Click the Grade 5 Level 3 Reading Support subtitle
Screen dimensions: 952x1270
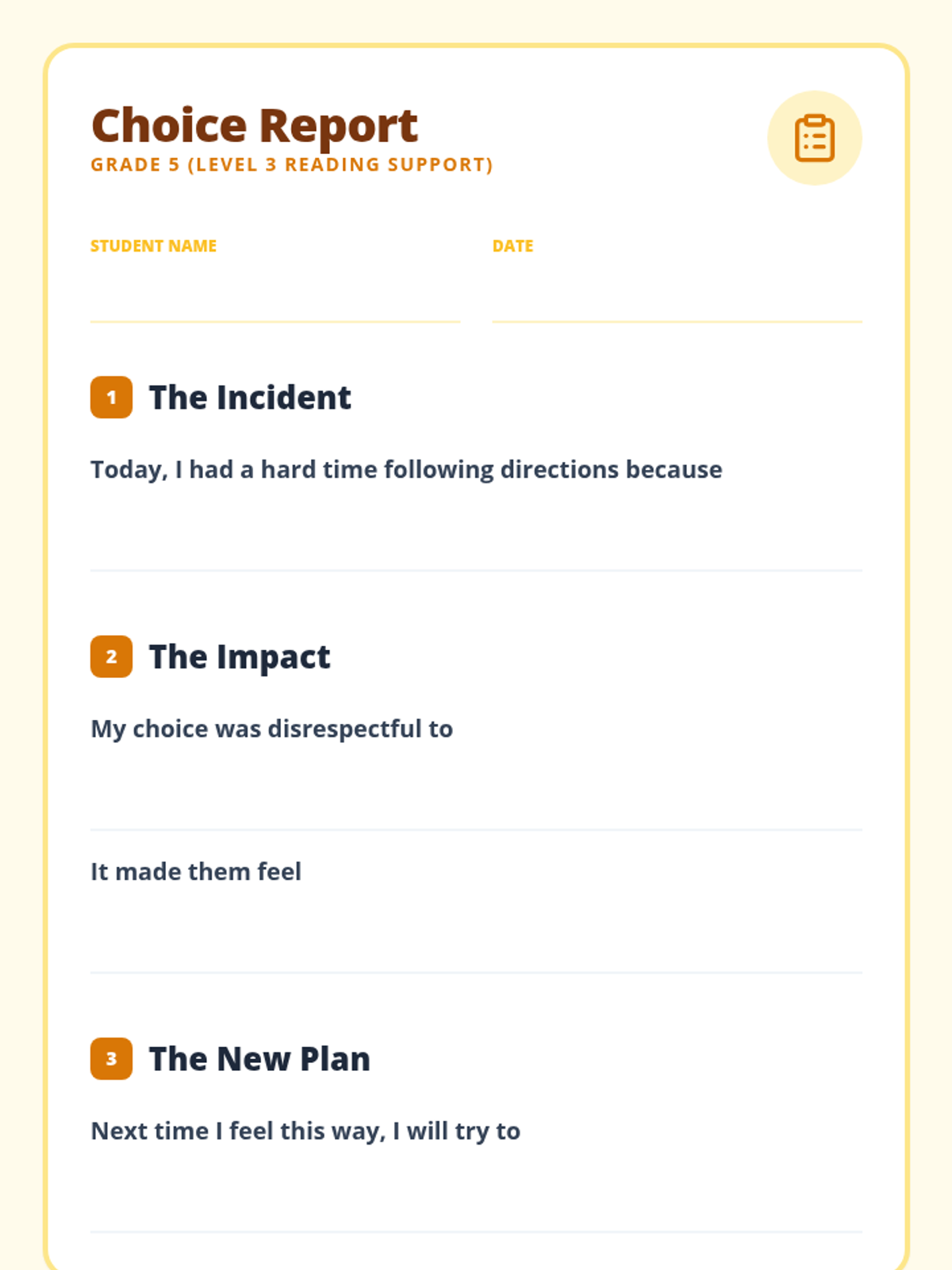292,165
